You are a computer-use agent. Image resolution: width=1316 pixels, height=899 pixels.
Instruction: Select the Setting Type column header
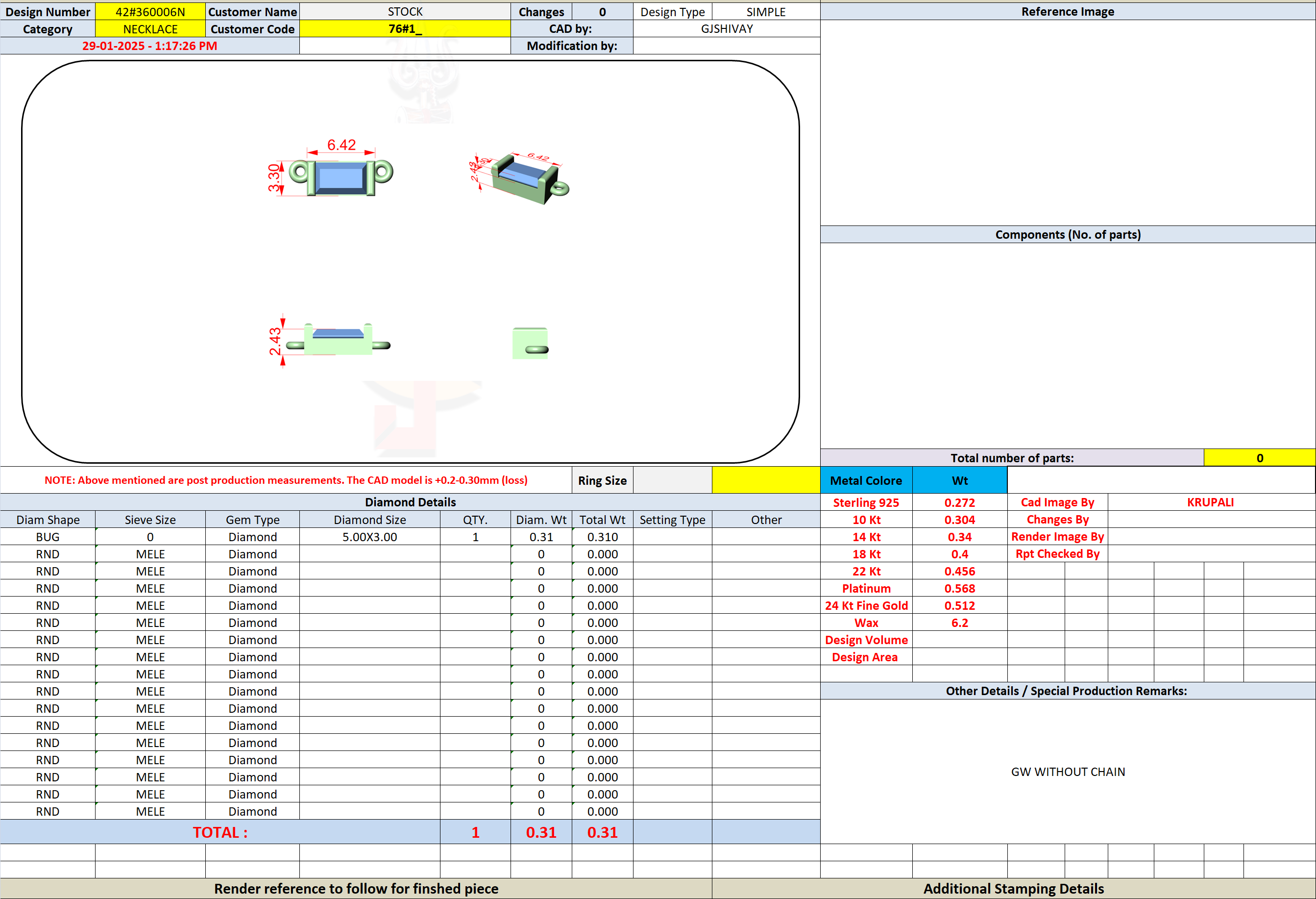click(673, 520)
